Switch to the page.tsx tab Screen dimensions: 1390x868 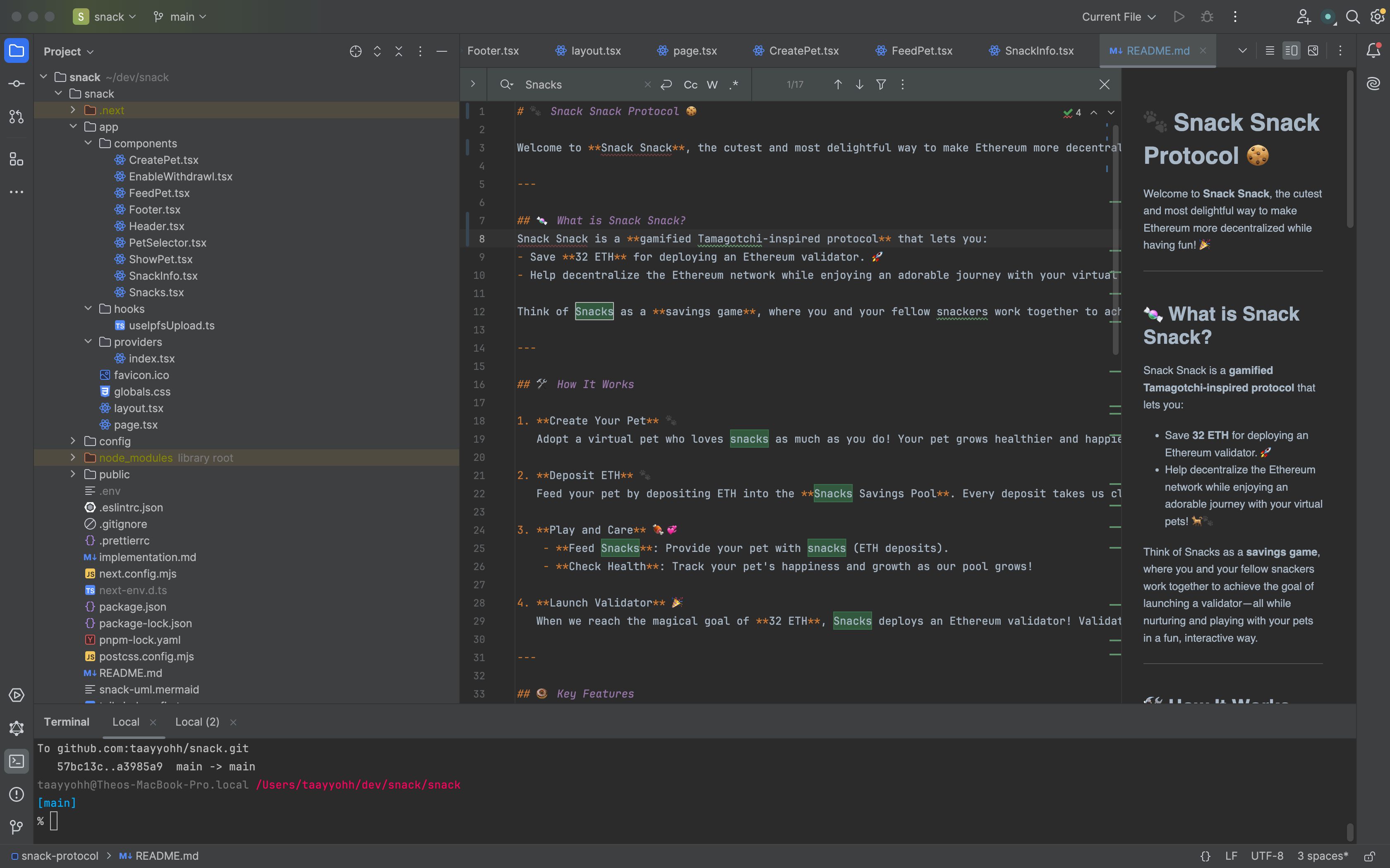pyautogui.click(x=687, y=50)
